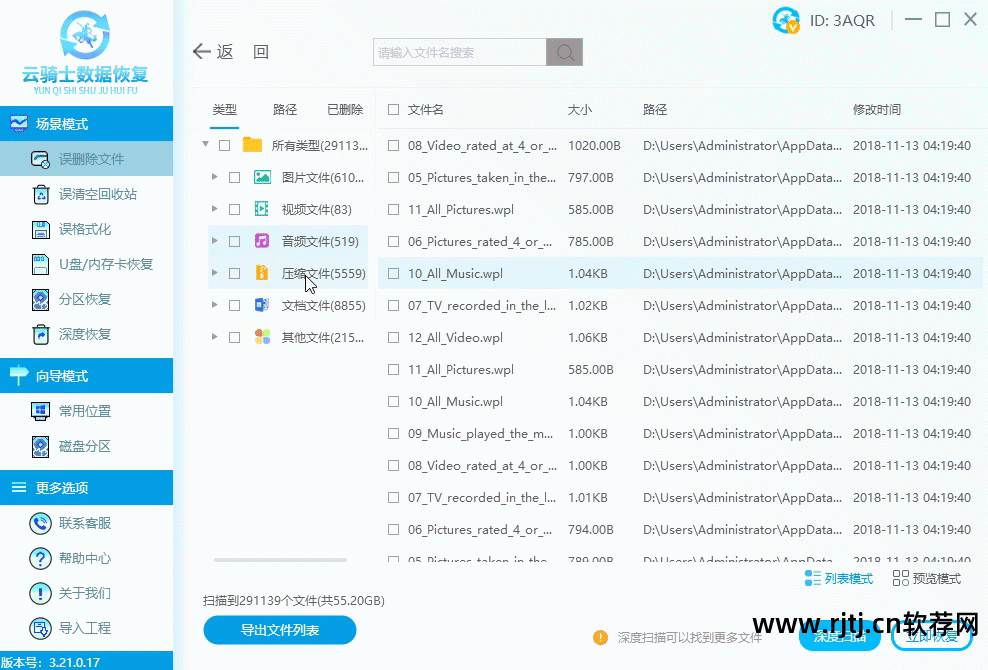Click the 列表模式 list view icon

(x=813, y=578)
